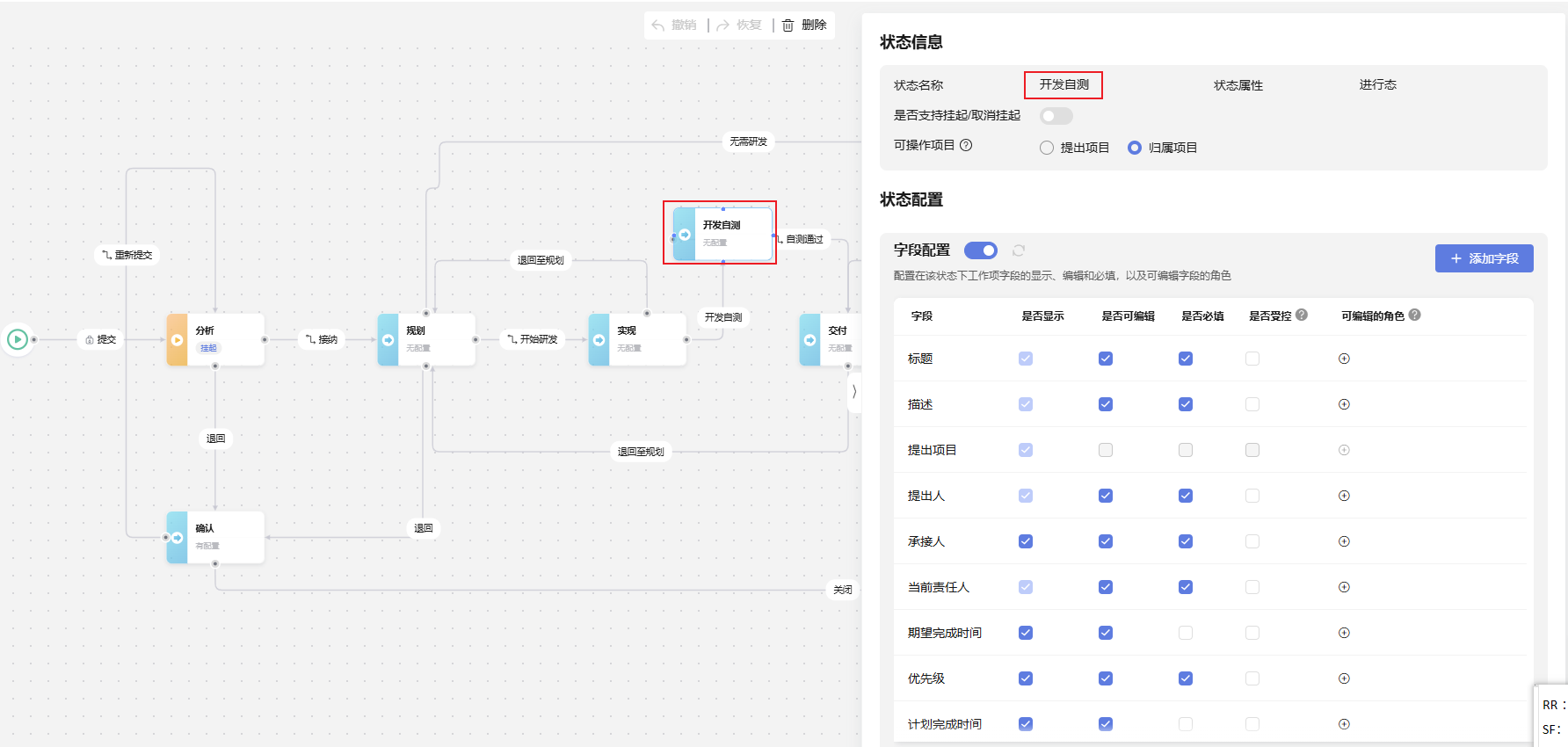Select the 提出项目 radio option
The height and width of the screenshot is (747, 1568).
1074,148
